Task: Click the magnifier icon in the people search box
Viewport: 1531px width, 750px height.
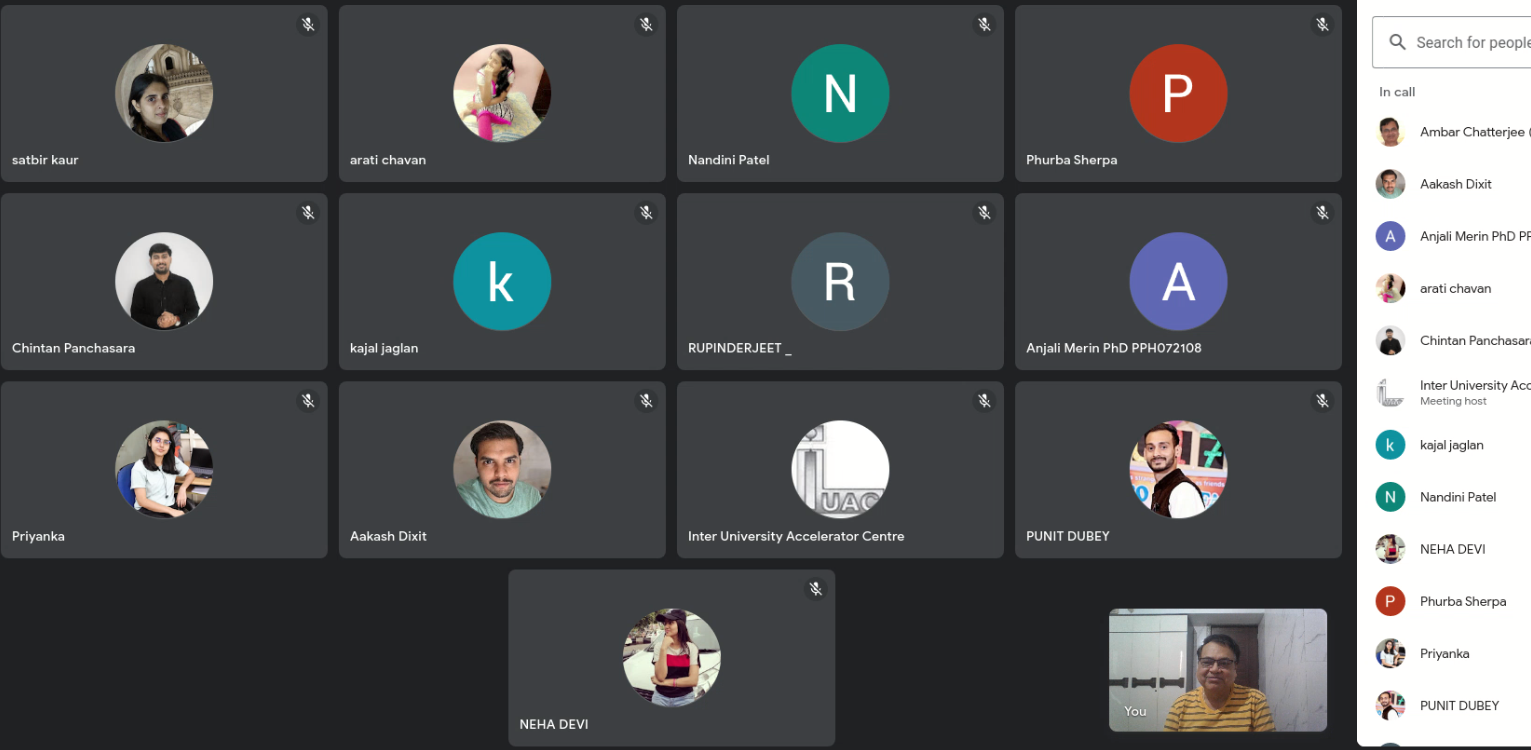Action: point(1397,43)
